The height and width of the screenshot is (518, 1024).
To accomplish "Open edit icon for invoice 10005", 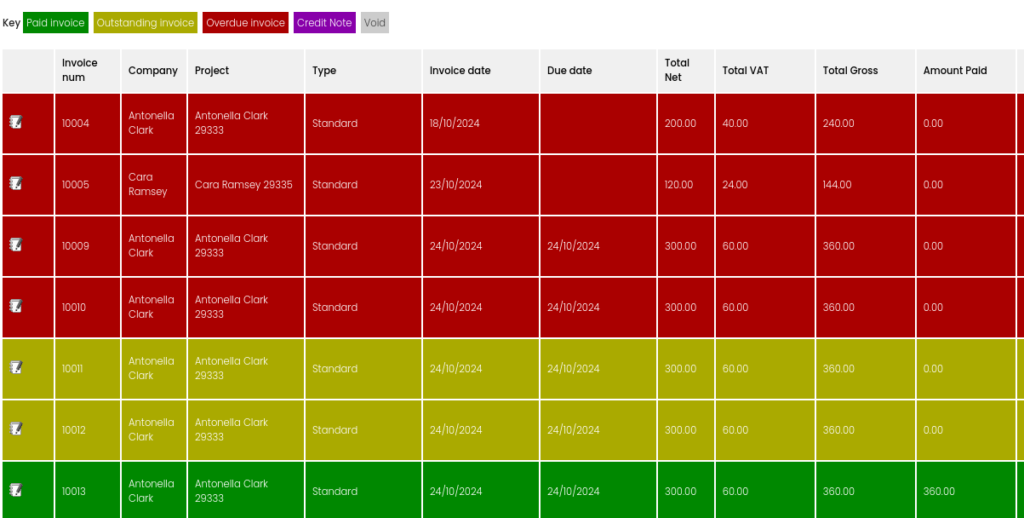I will [x=16, y=183].
